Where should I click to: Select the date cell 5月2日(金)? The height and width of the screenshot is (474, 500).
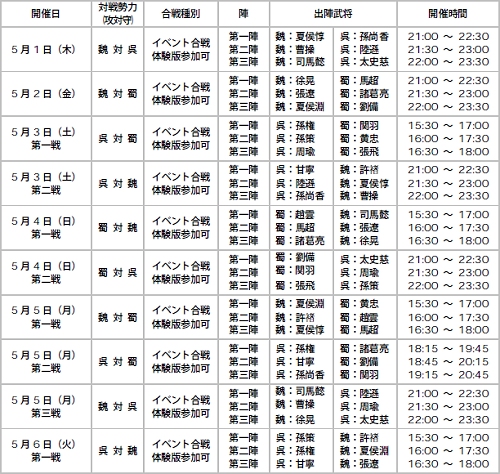pos(46,94)
